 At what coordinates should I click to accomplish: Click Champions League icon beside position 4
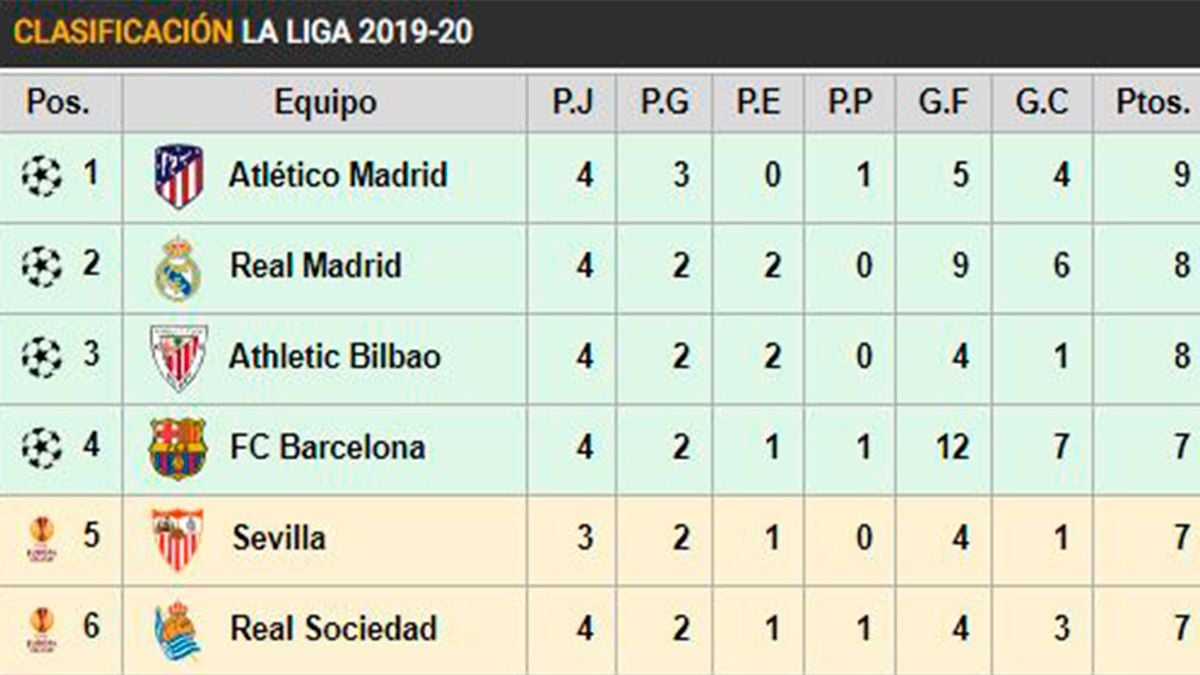tap(41, 447)
